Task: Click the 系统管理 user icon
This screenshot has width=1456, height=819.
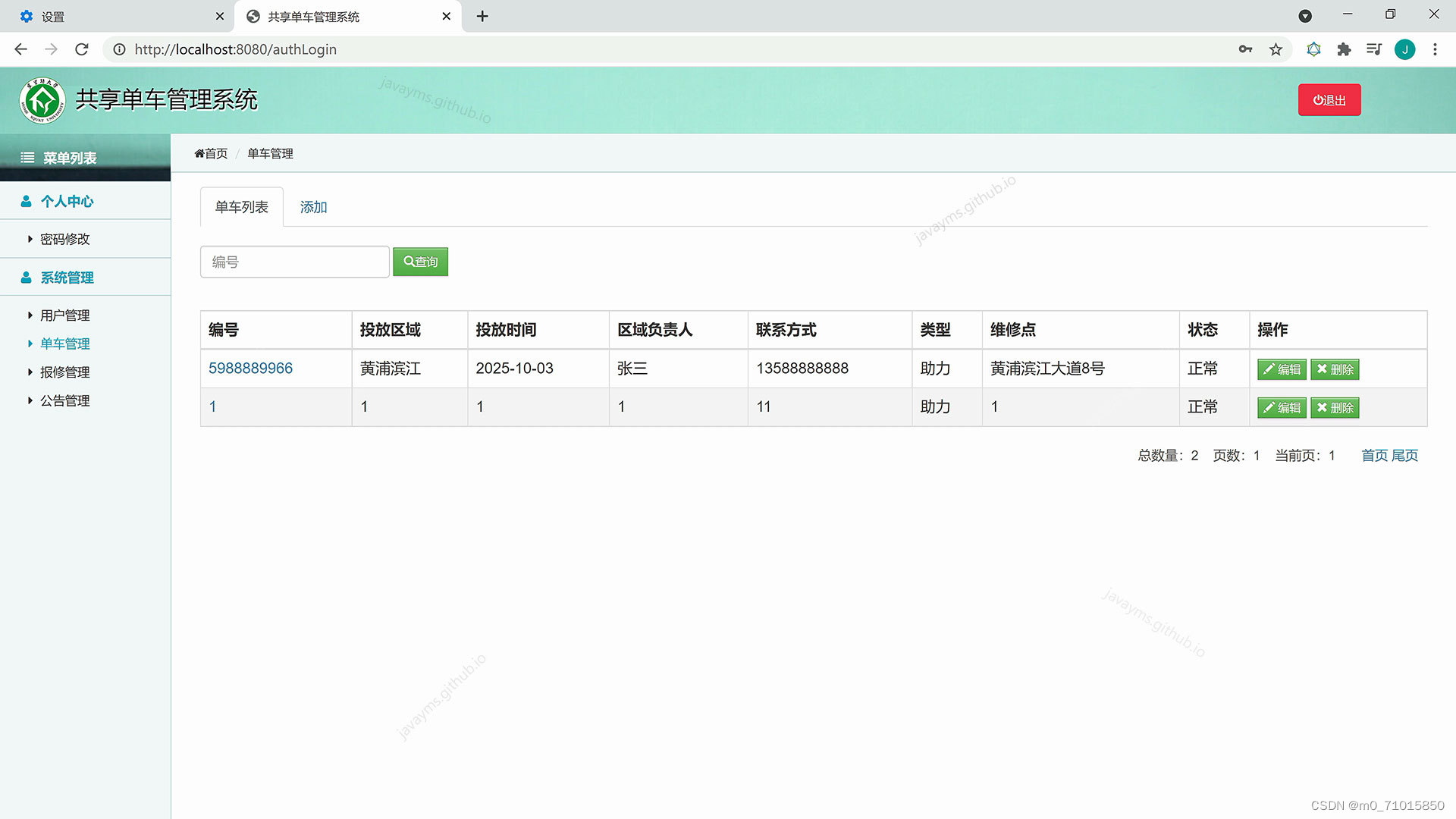Action: pyautogui.click(x=26, y=278)
